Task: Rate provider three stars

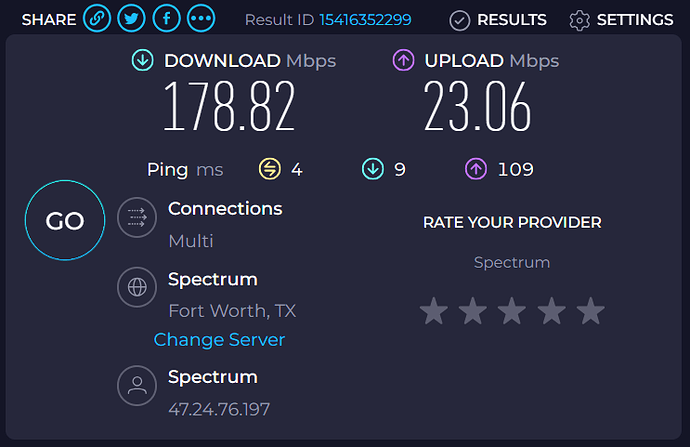Action: point(512,311)
